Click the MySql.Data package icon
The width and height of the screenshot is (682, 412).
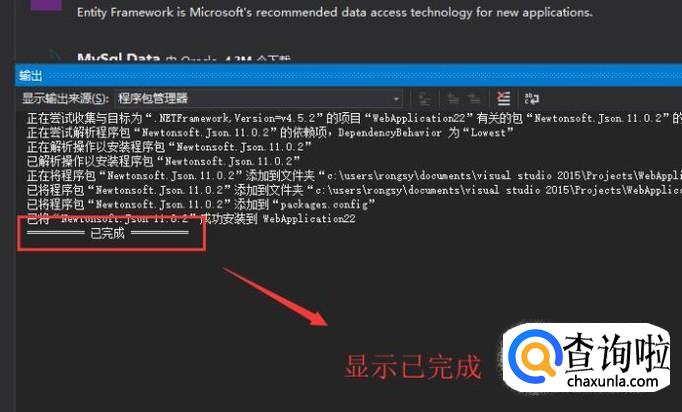[x=54, y=57]
